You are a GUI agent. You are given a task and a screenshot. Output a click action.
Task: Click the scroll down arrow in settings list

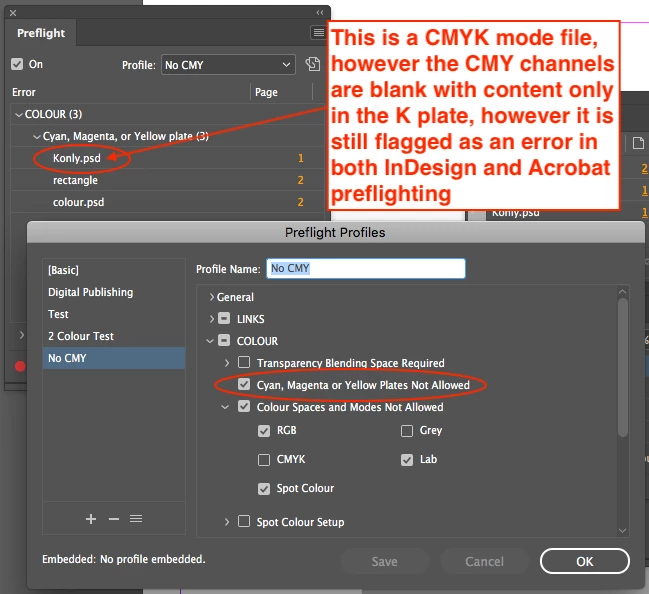click(623, 530)
